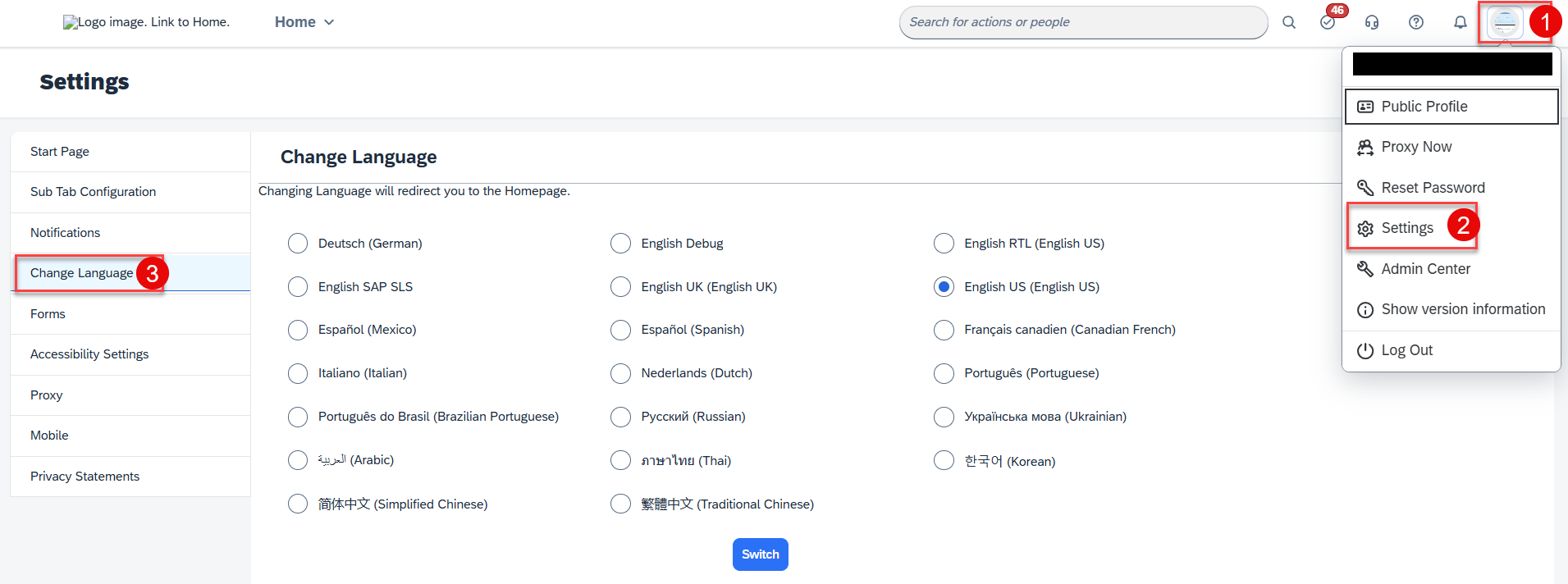Click the user avatar profile icon
Screen dimensions: 1568x584
[1505, 22]
